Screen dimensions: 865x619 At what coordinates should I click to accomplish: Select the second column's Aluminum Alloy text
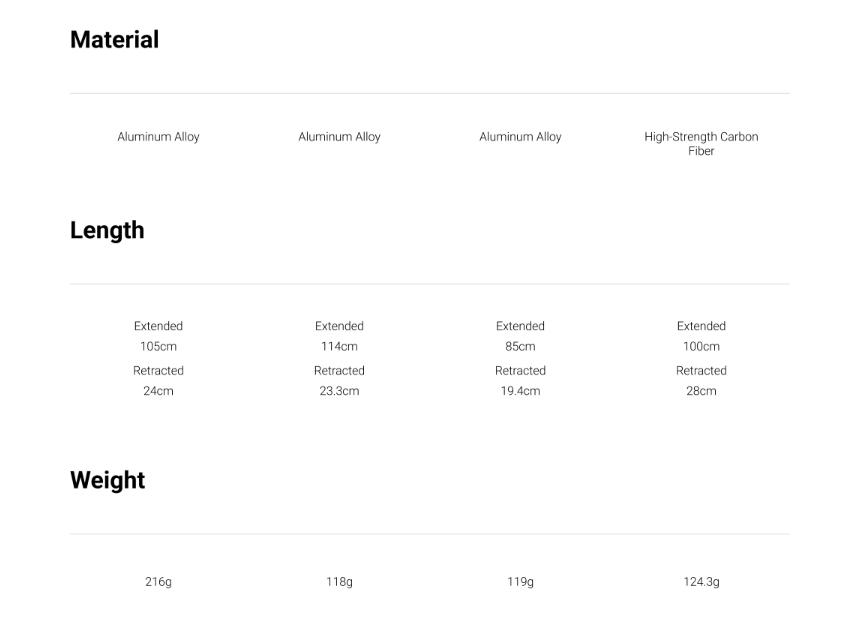pyautogui.click(x=339, y=137)
